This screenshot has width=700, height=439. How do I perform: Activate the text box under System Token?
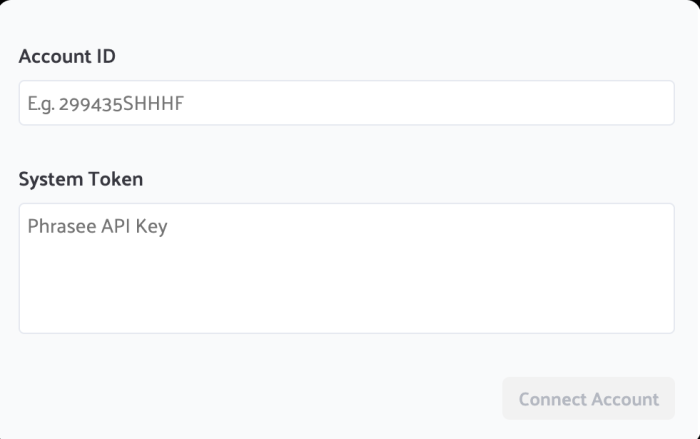346,268
